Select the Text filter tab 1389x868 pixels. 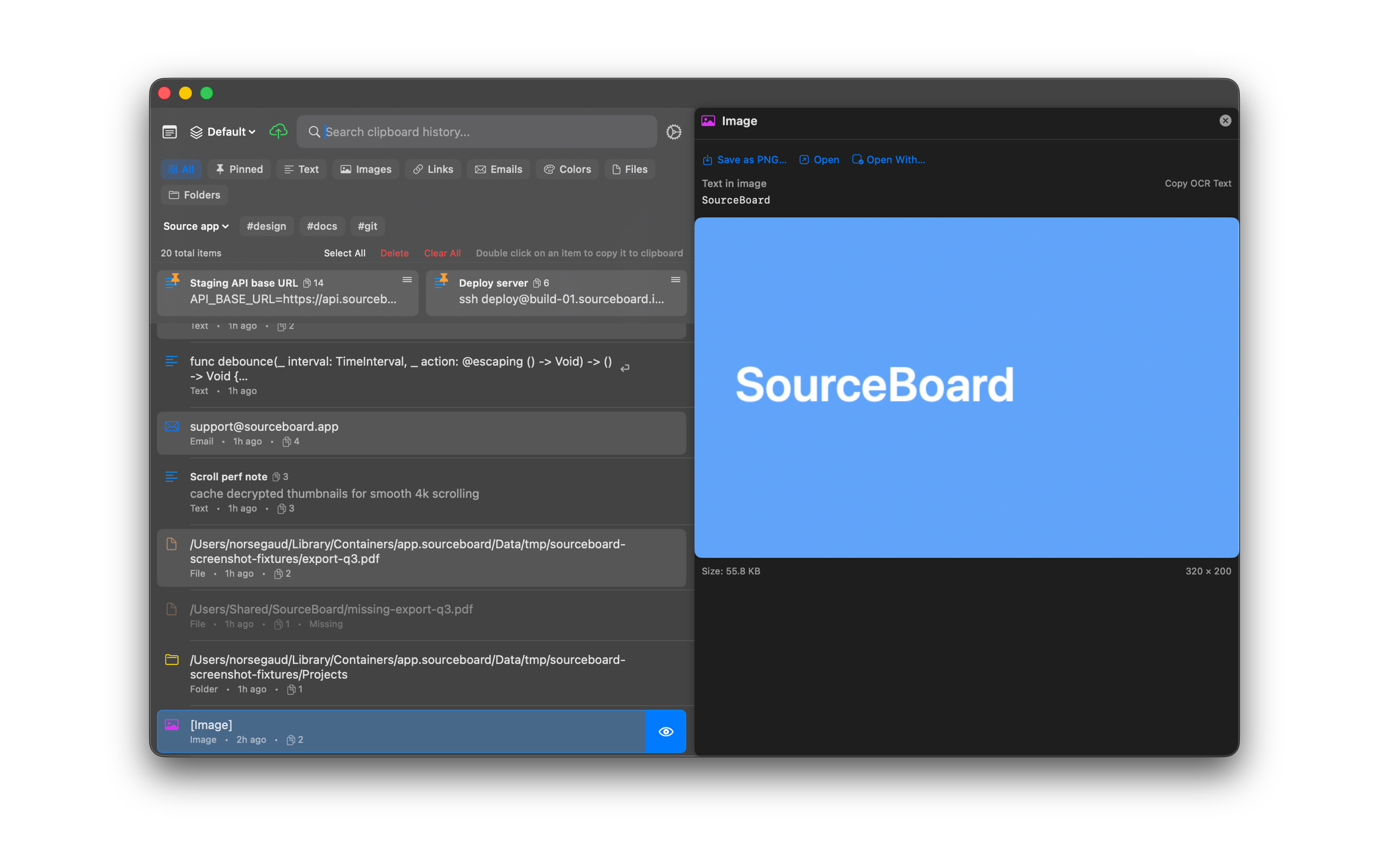pyautogui.click(x=301, y=169)
